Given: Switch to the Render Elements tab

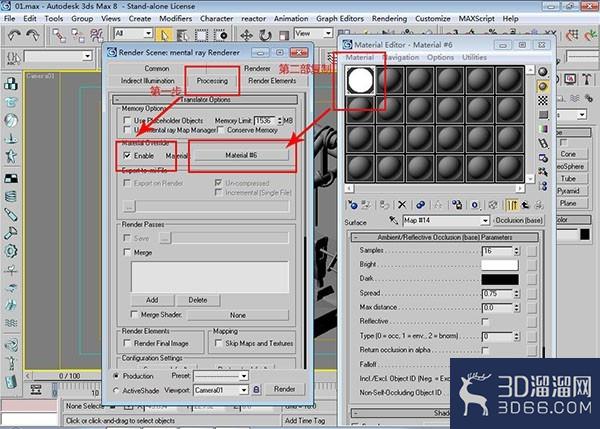Looking at the screenshot, I should [x=272, y=81].
